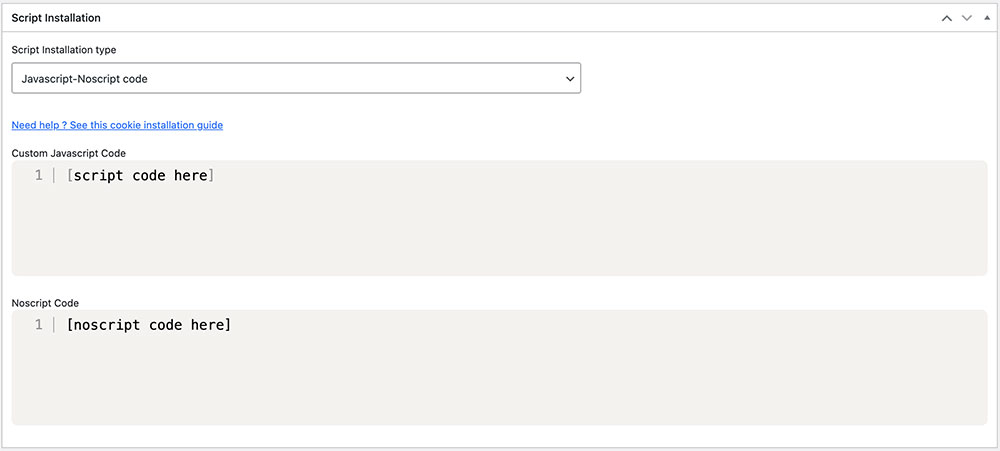Screen dimensions: 1000x451
Task: Open the cookie installation guide link
Action: tap(117, 125)
